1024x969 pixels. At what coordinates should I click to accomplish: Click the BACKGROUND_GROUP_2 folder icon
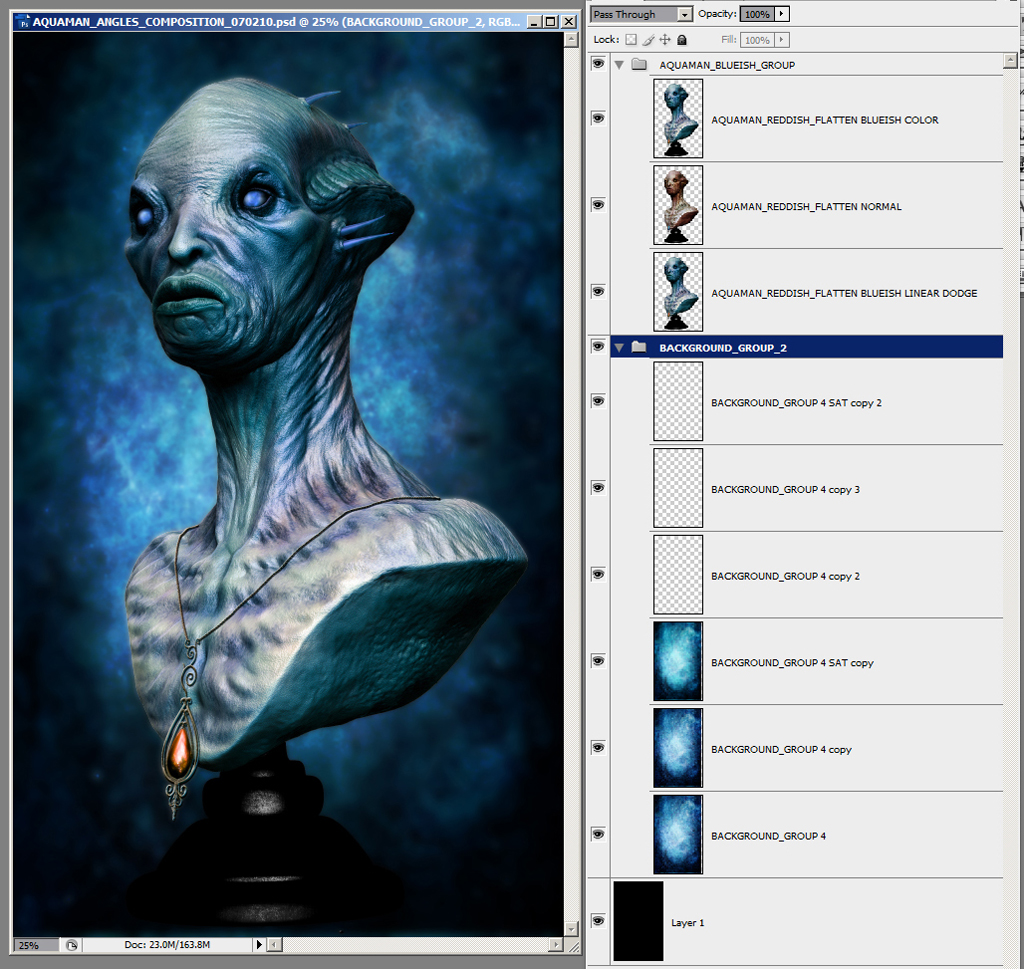pos(639,347)
